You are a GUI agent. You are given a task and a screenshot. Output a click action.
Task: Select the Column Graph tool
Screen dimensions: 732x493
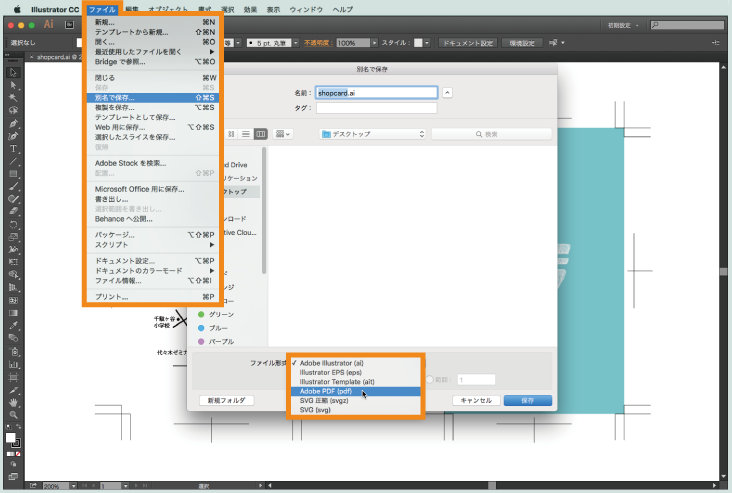pos(13,364)
